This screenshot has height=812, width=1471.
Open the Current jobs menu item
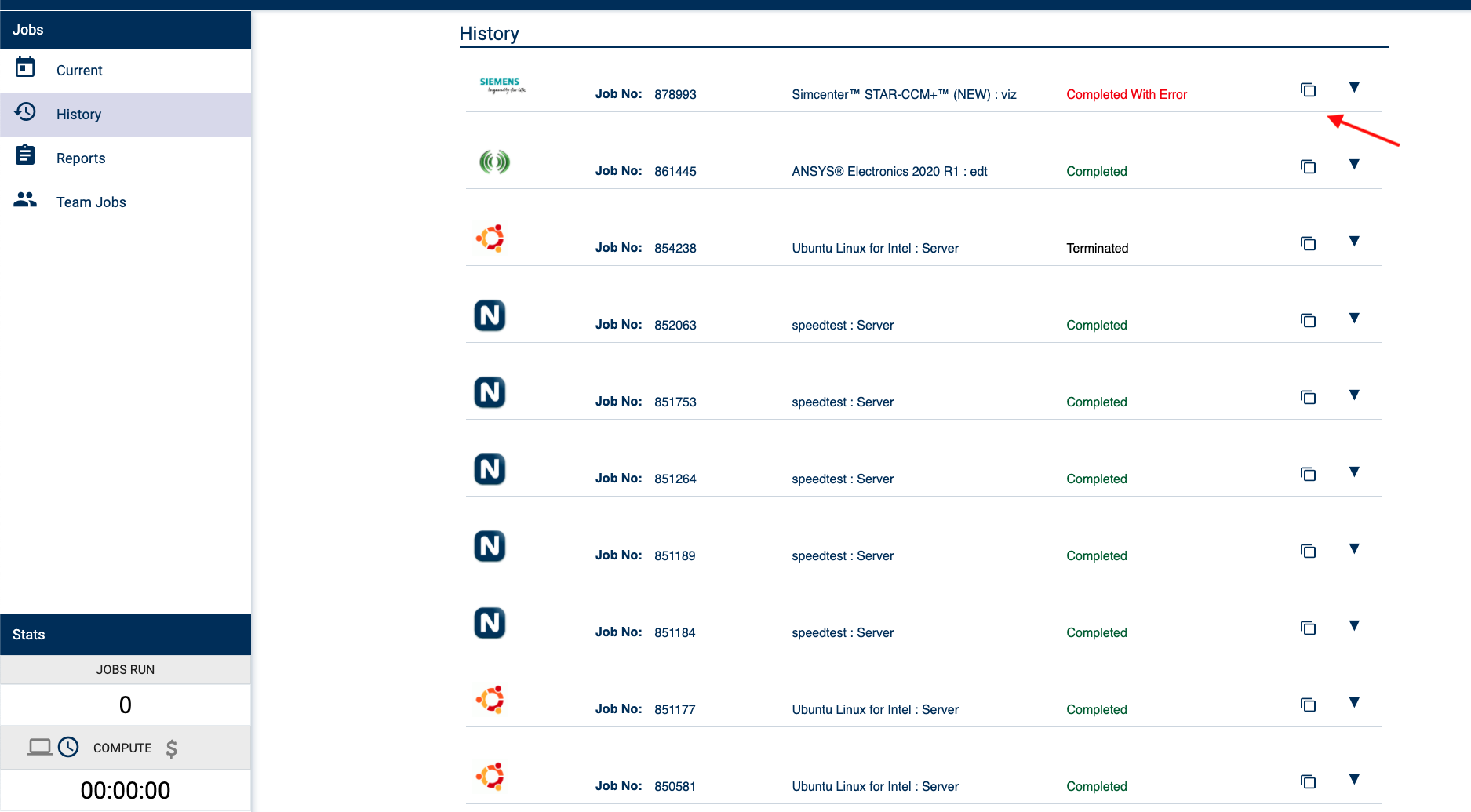(126, 71)
